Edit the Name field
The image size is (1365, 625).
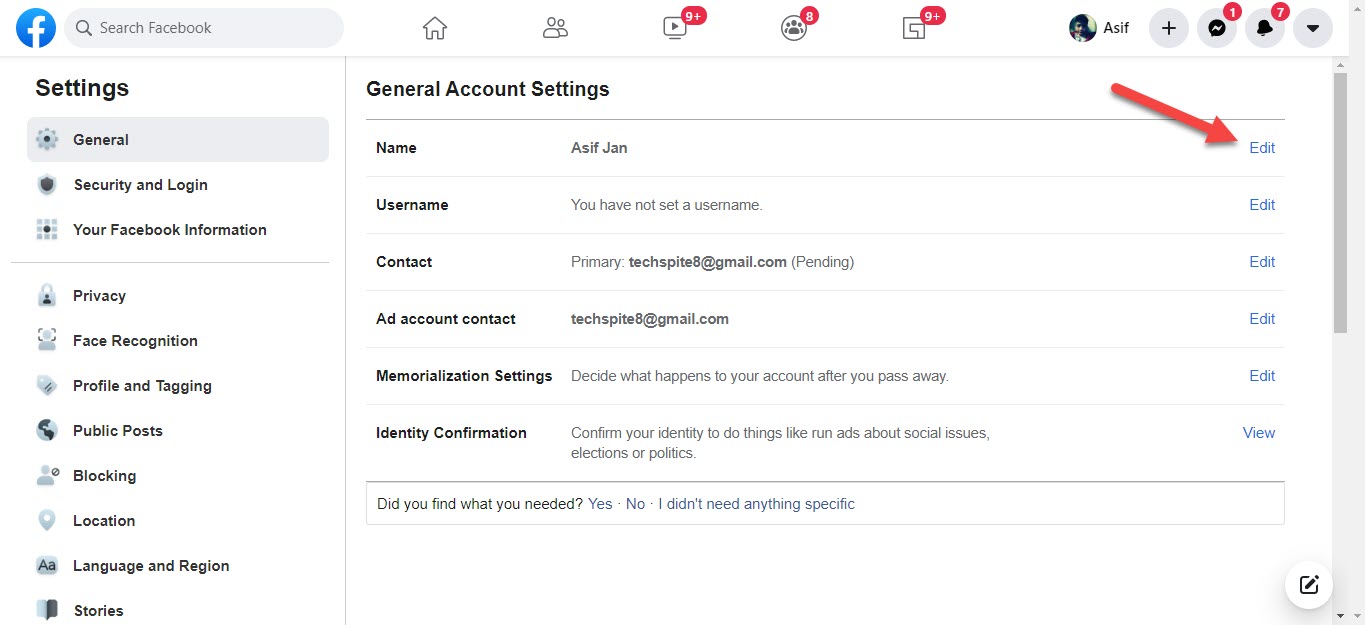(x=1262, y=148)
